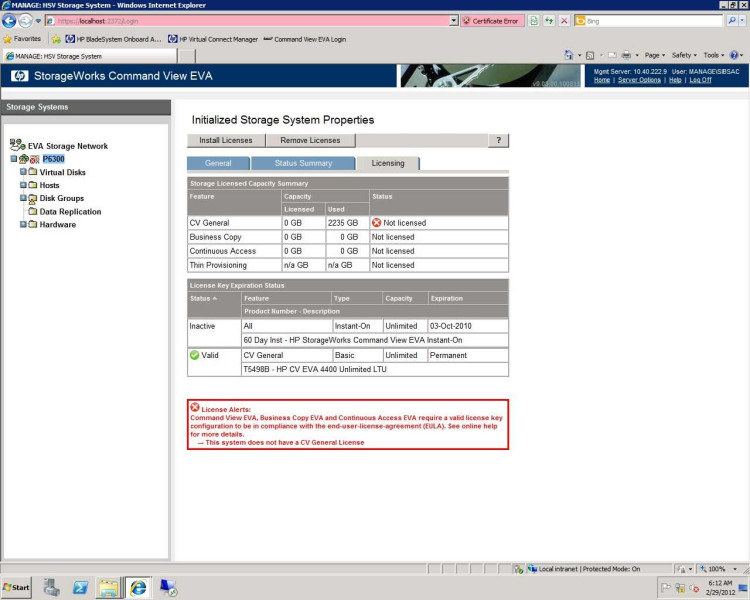This screenshot has height=600, width=750.
Task: Click the Certificate Error warning
Action: [x=492, y=21]
